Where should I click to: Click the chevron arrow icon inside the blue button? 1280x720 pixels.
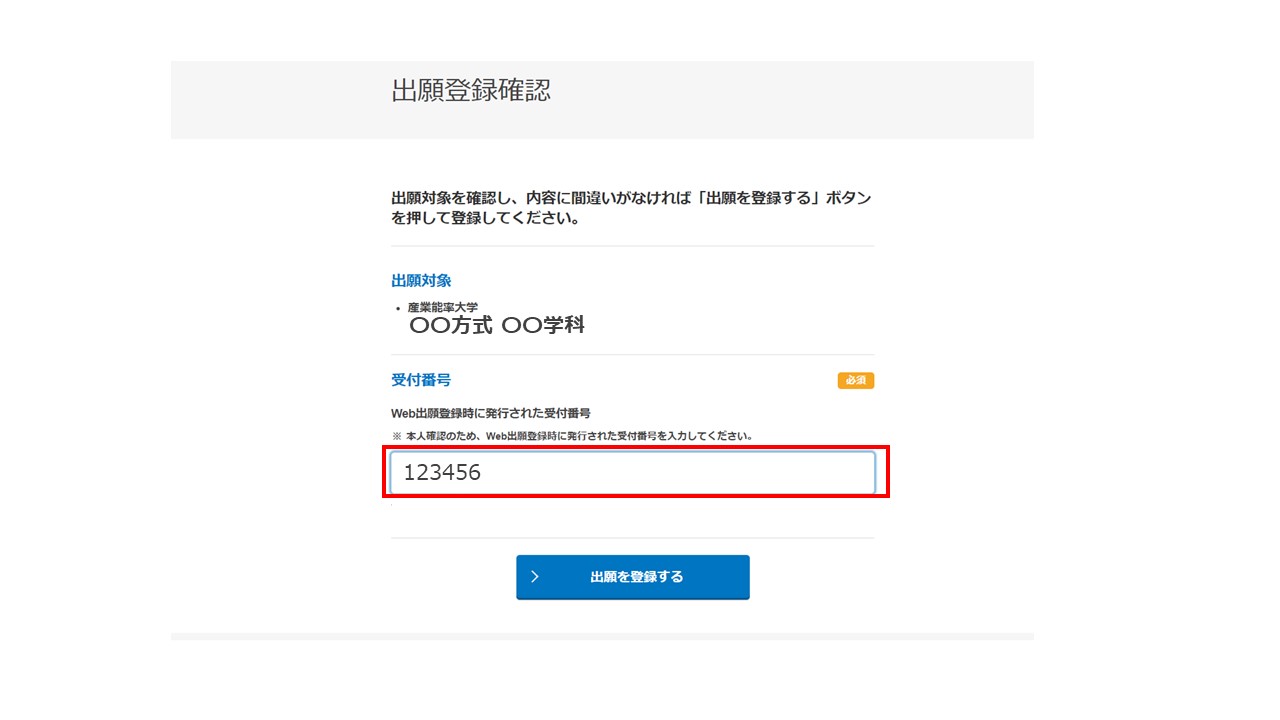click(535, 577)
